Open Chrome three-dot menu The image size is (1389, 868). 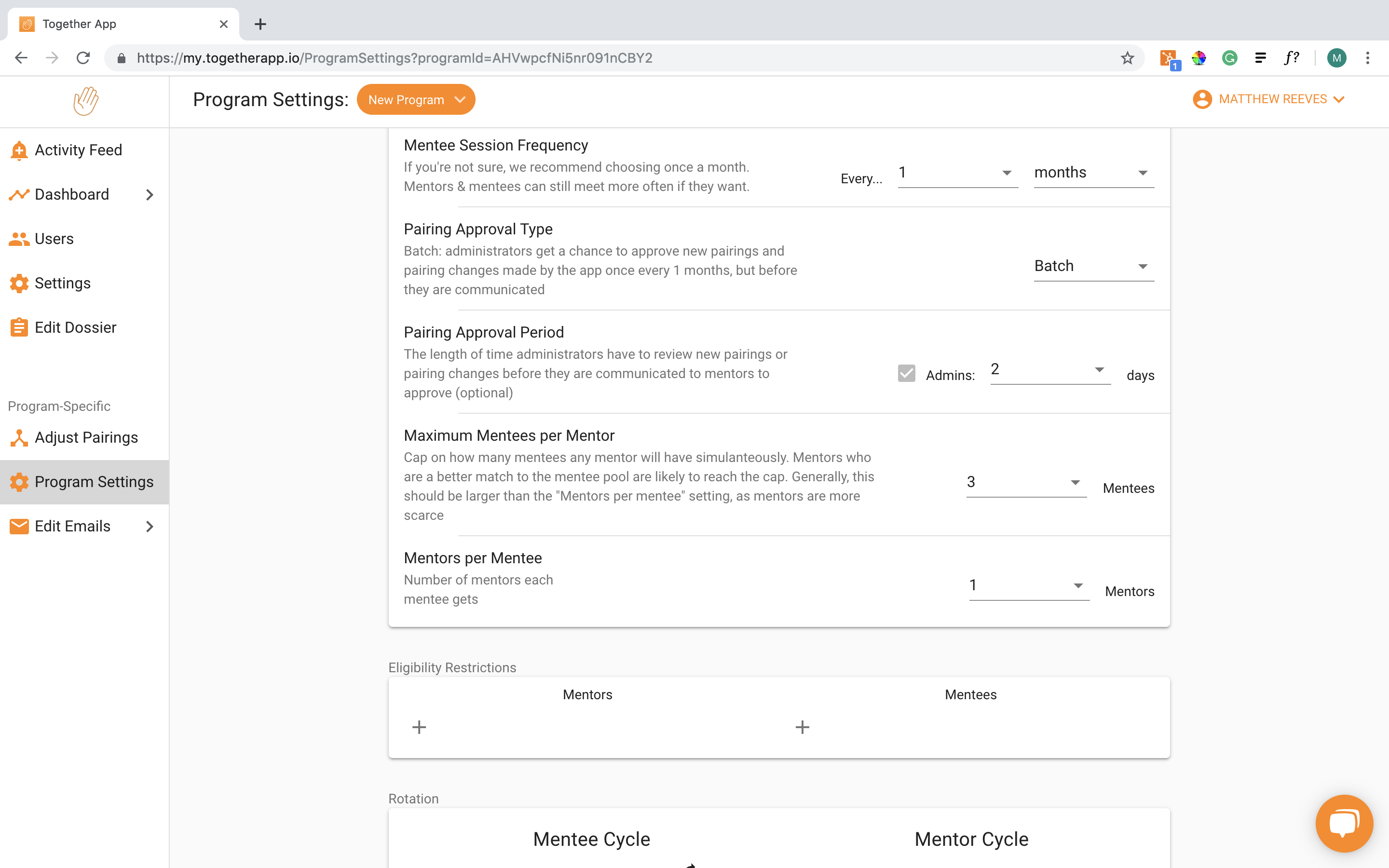[x=1368, y=58]
